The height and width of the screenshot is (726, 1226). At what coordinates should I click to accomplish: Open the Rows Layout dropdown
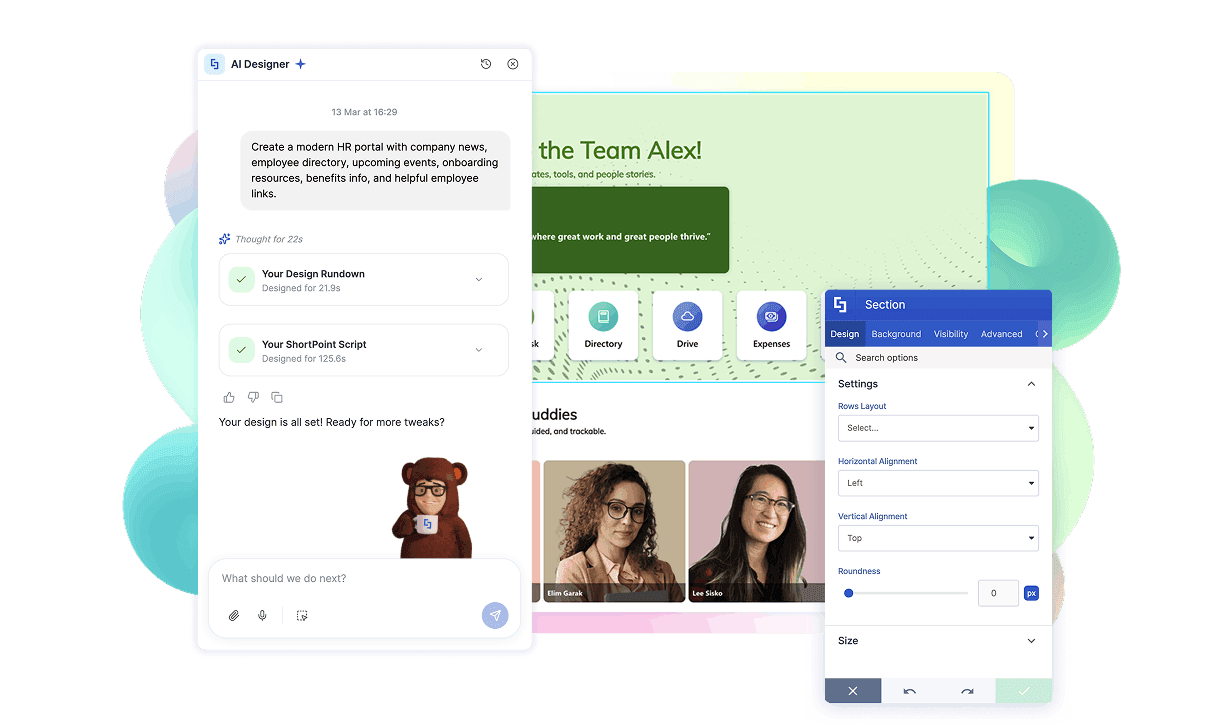point(938,428)
